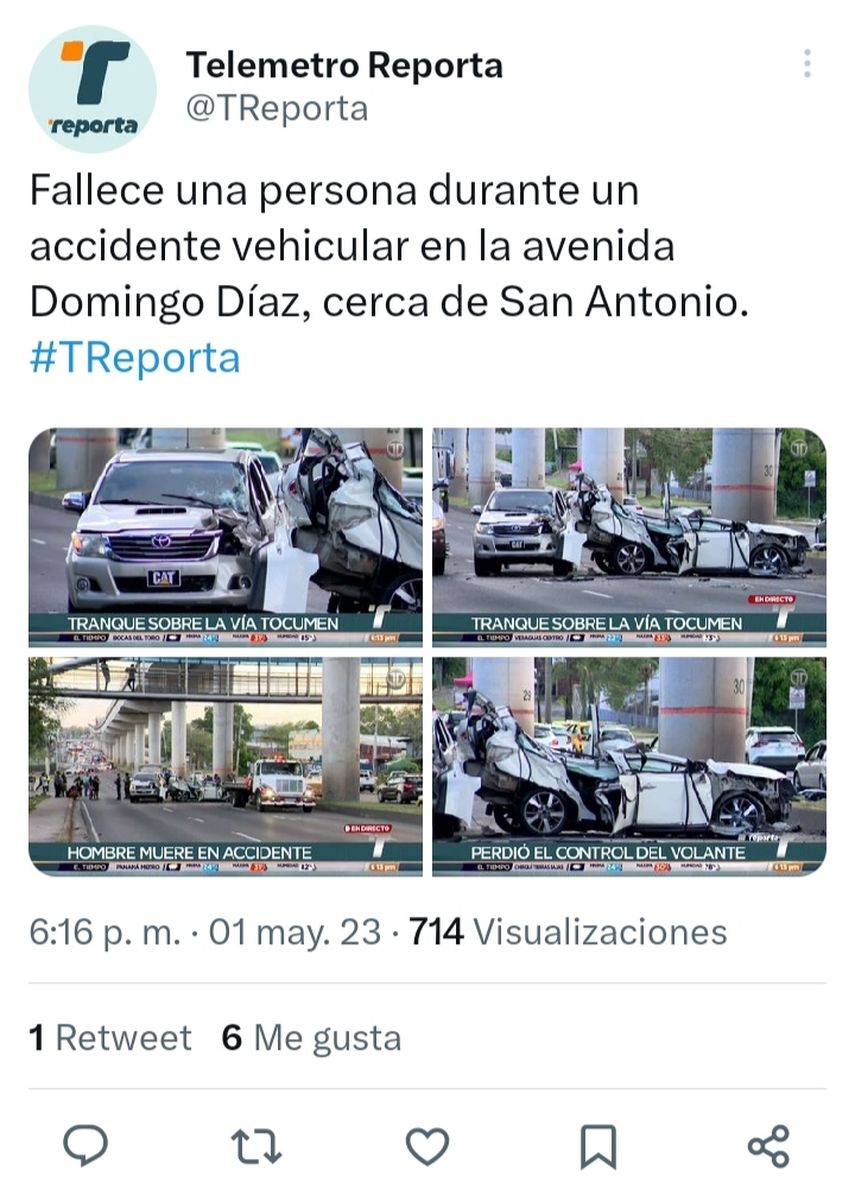This screenshot has width=855, height=1190.
Task: View the 1 Retweet list
Action: pos(110,1037)
